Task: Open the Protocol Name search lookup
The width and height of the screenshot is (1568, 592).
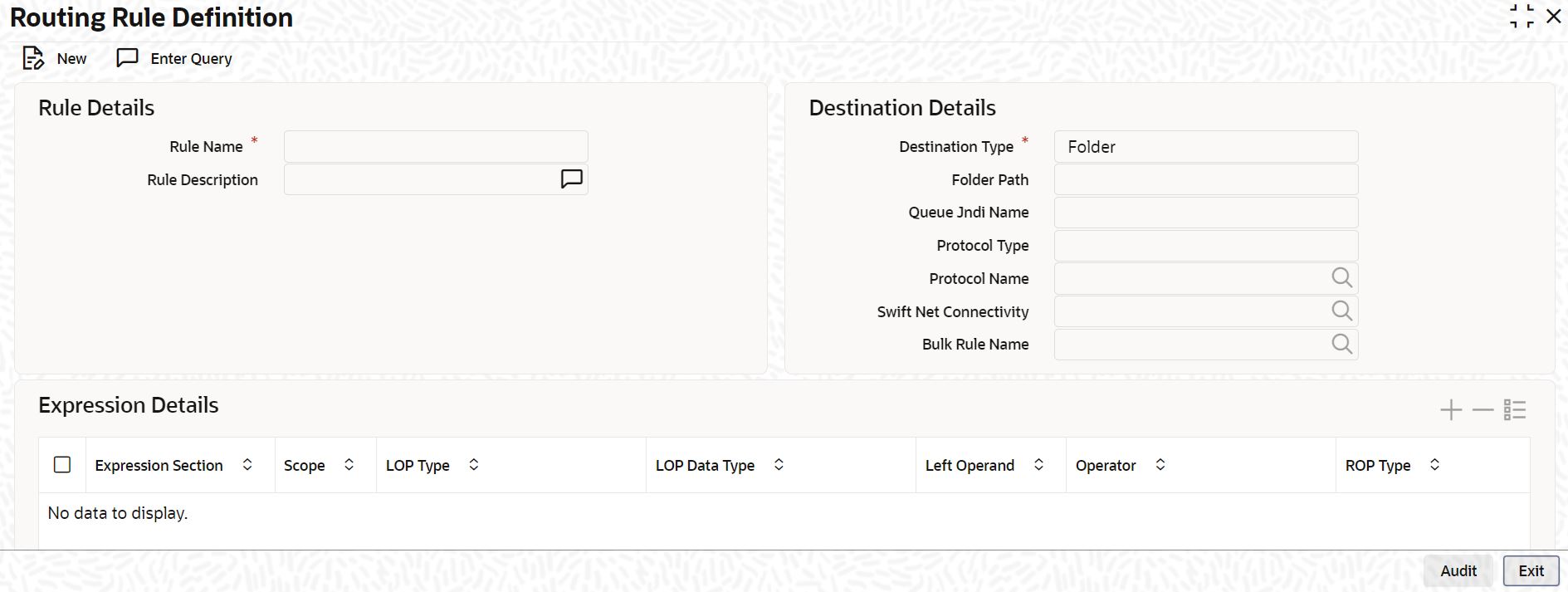Action: coord(1341,278)
